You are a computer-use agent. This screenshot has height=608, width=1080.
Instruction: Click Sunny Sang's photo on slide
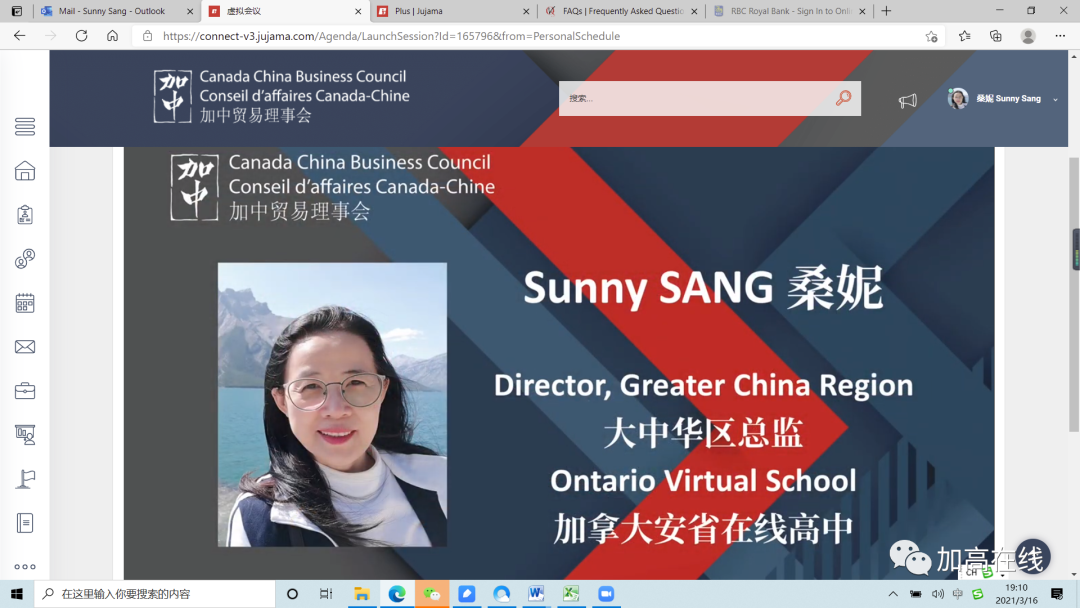[332, 405]
